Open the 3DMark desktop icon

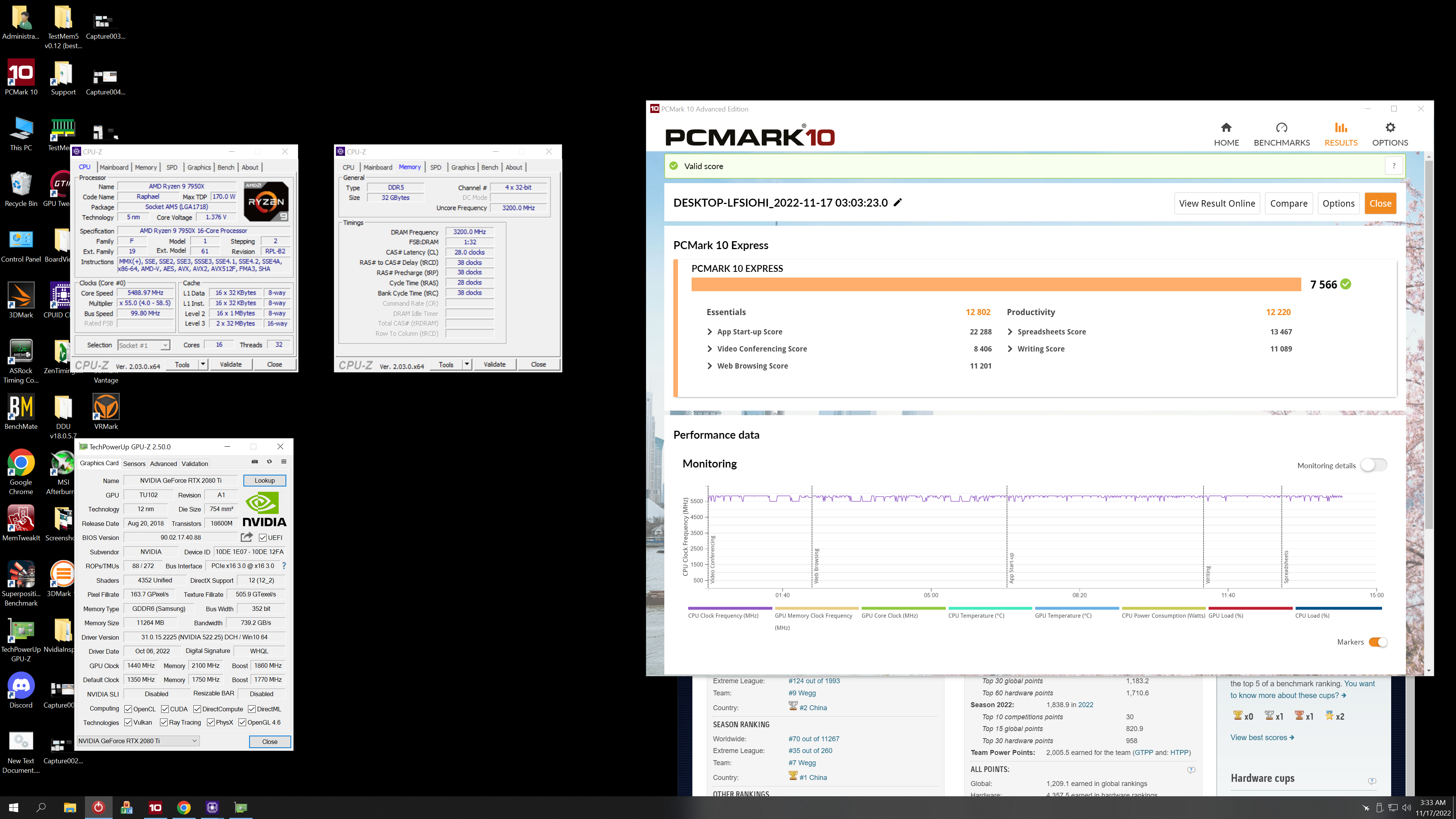point(21,301)
